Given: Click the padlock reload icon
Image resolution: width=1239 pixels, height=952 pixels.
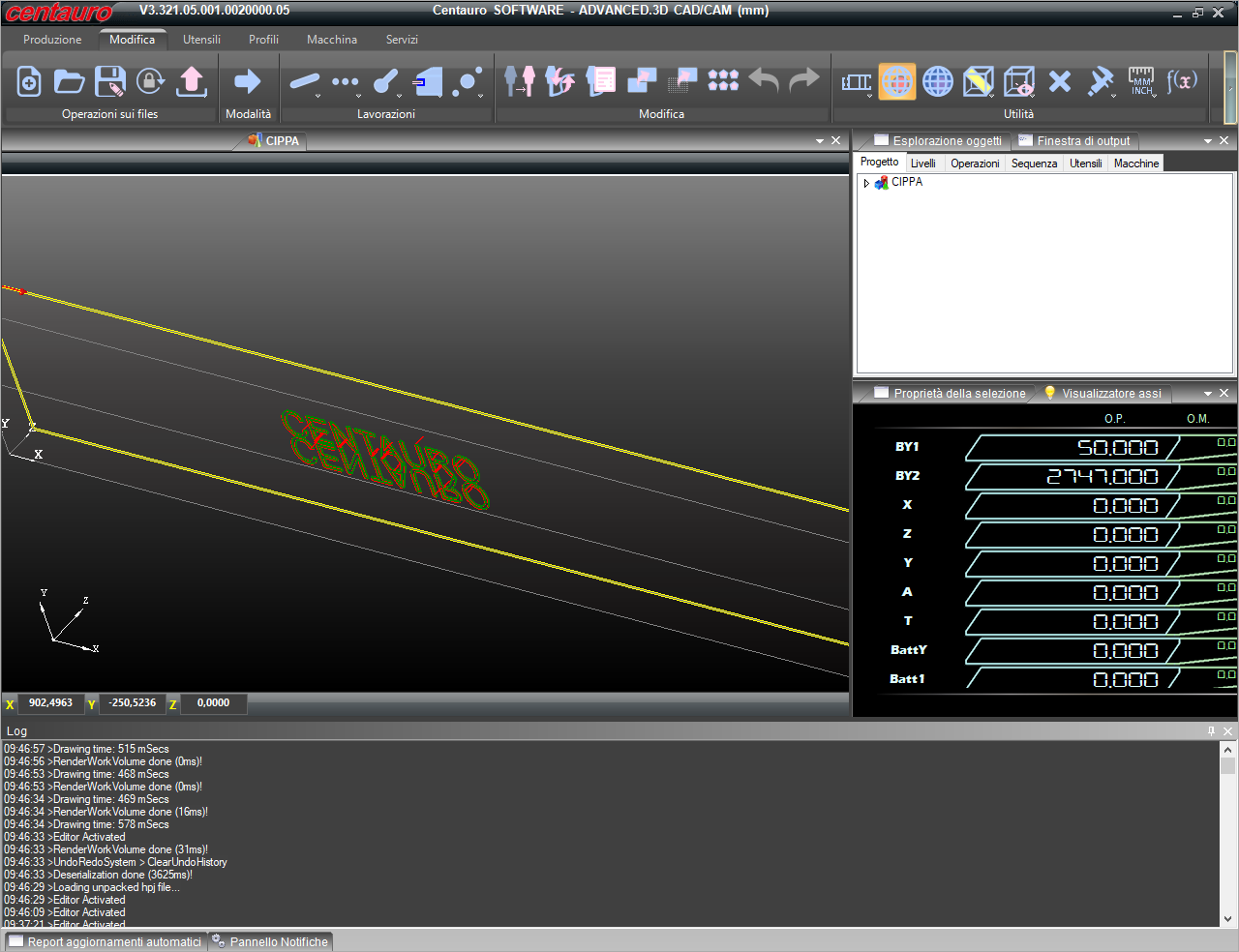Looking at the screenshot, I should coord(150,81).
